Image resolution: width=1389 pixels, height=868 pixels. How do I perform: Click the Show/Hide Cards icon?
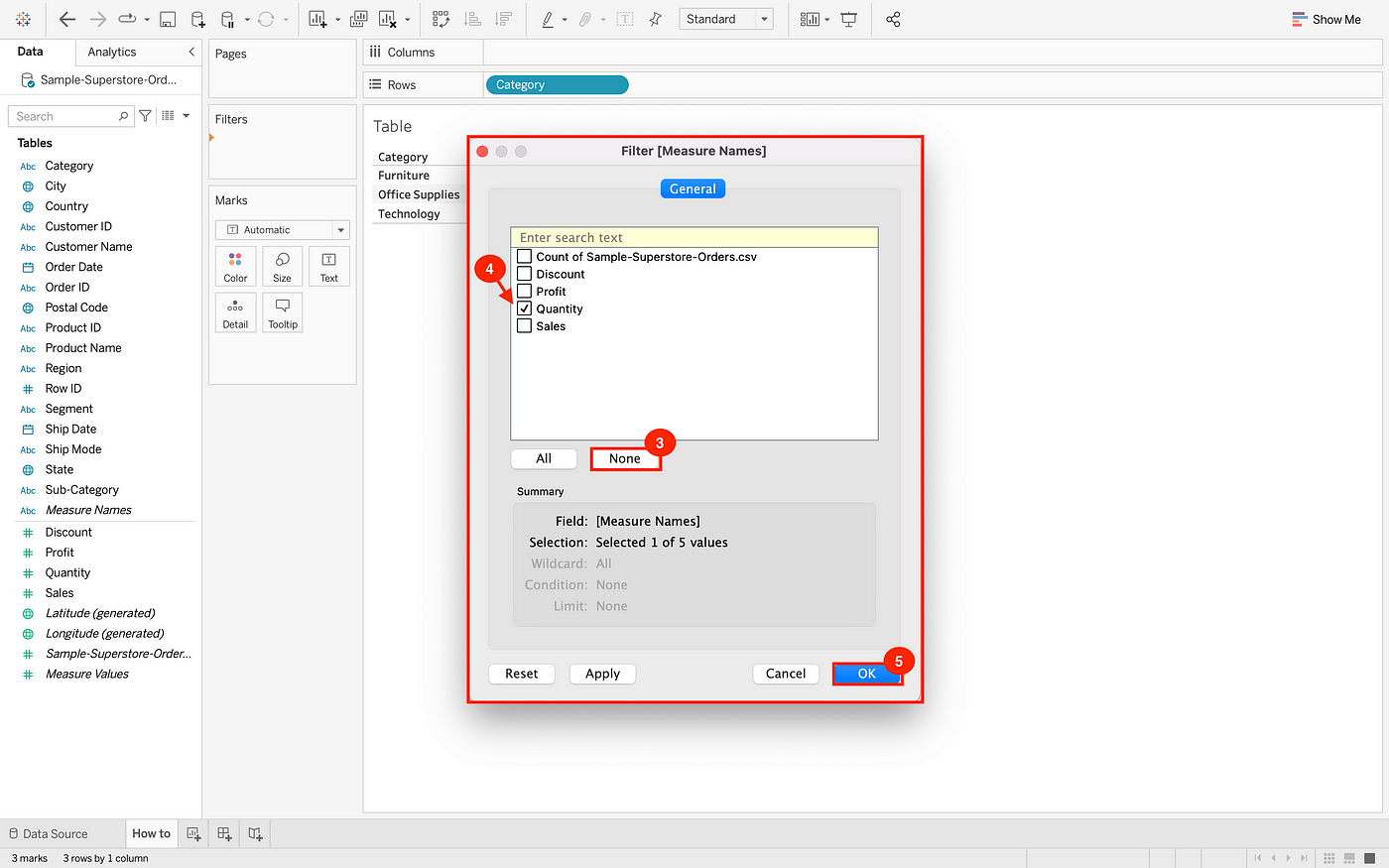click(811, 19)
